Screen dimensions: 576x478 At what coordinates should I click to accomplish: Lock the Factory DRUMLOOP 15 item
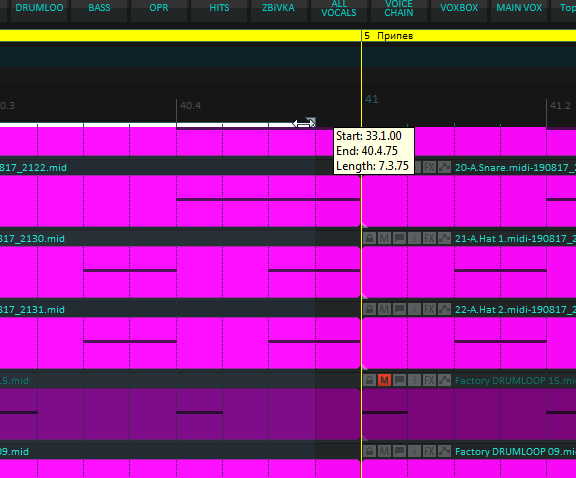click(369, 380)
